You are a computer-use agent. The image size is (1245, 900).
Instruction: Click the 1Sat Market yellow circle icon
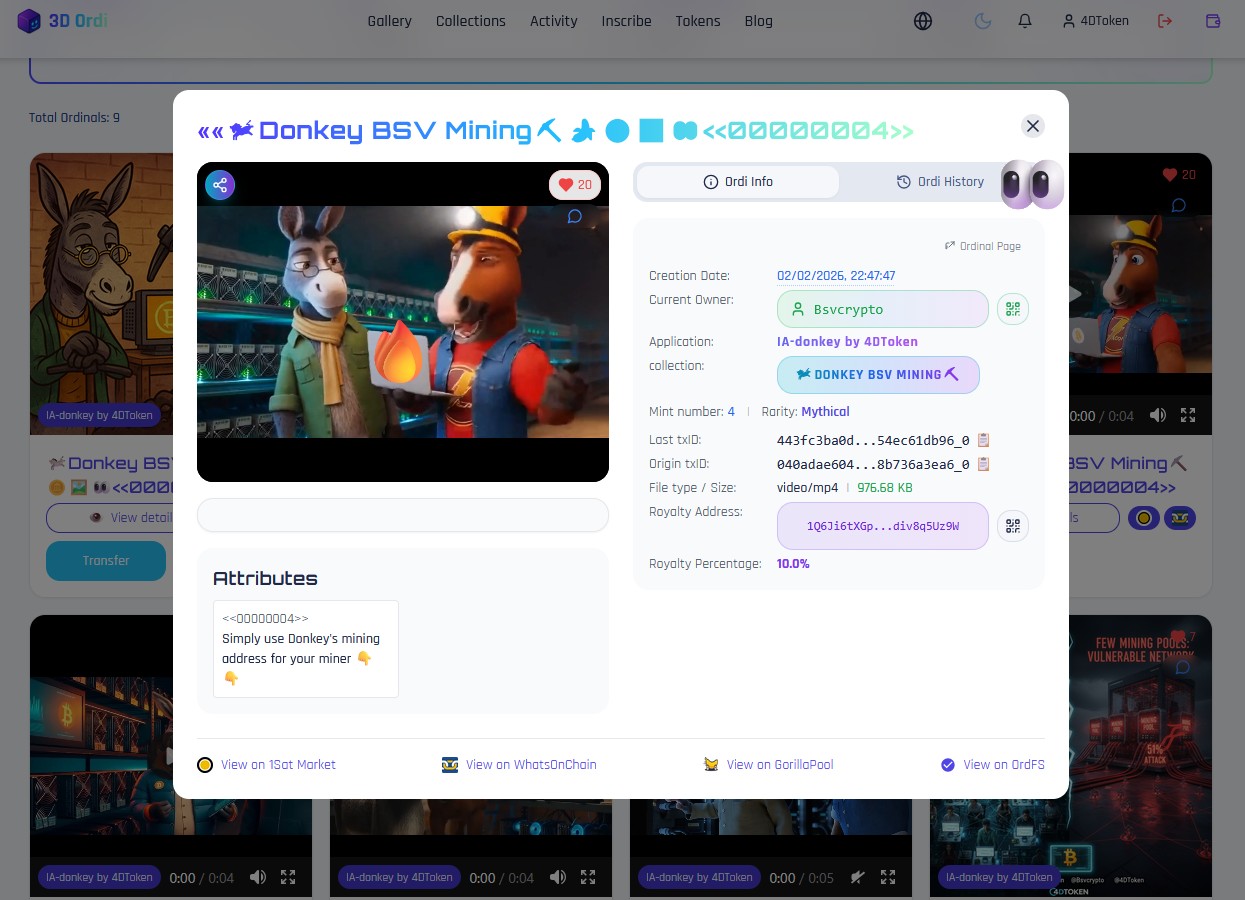click(x=205, y=765)
